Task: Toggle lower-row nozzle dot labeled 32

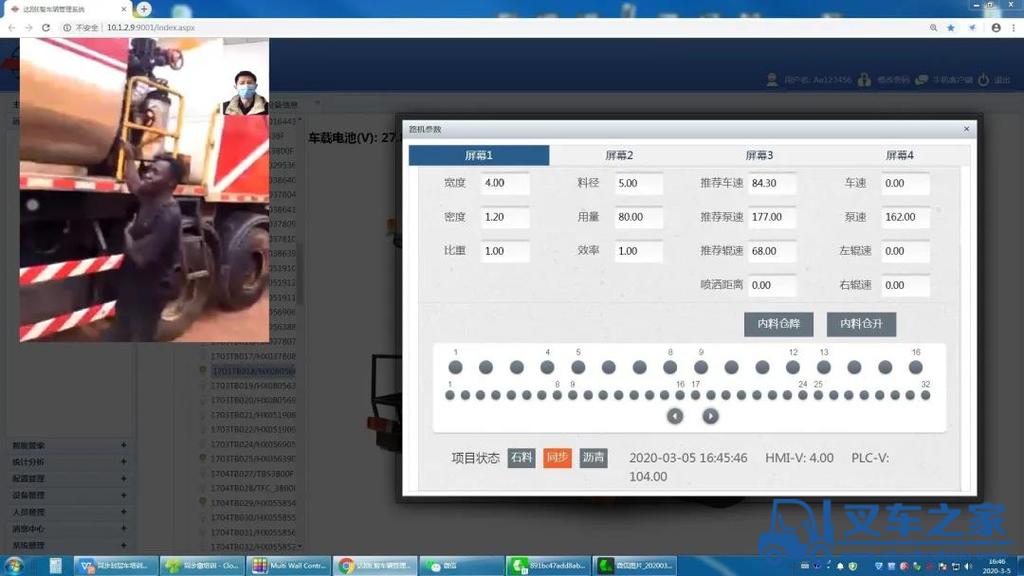Action: 925,395
